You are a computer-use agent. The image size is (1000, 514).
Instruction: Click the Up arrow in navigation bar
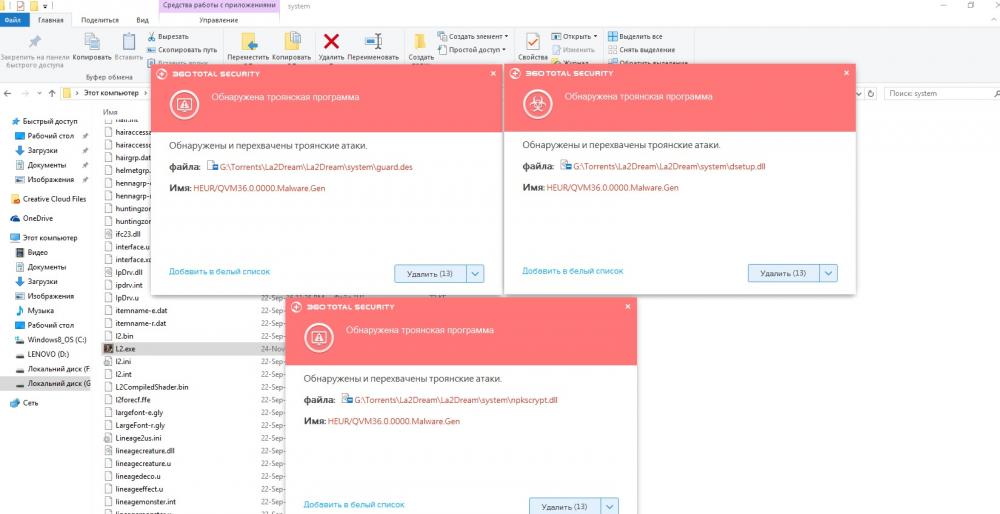(x=49, y=93)
